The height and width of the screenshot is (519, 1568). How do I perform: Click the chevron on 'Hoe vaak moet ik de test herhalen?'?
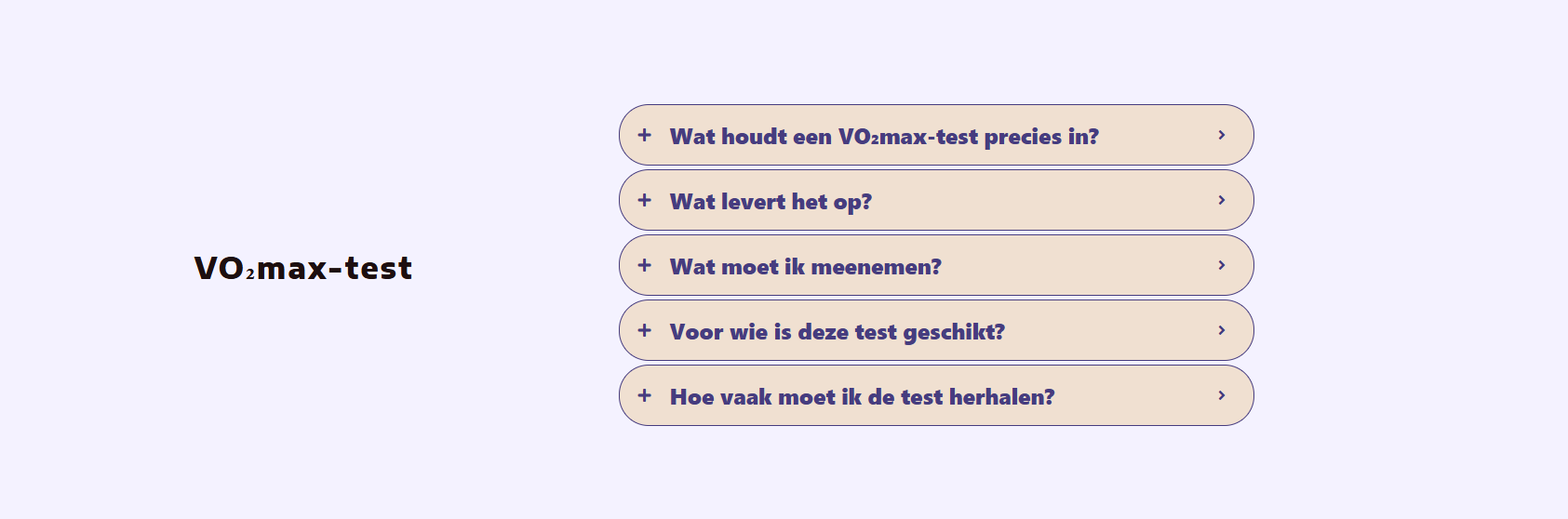point(1222,395)
